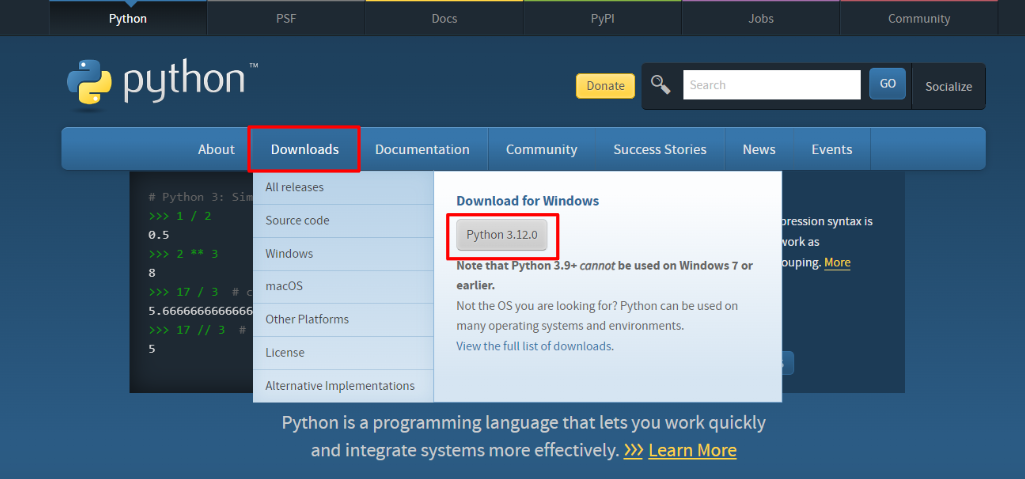1025x479 pixels.
Task: Choose Other Platforms in Downloads submenu
Action: [x=343, y=320]
